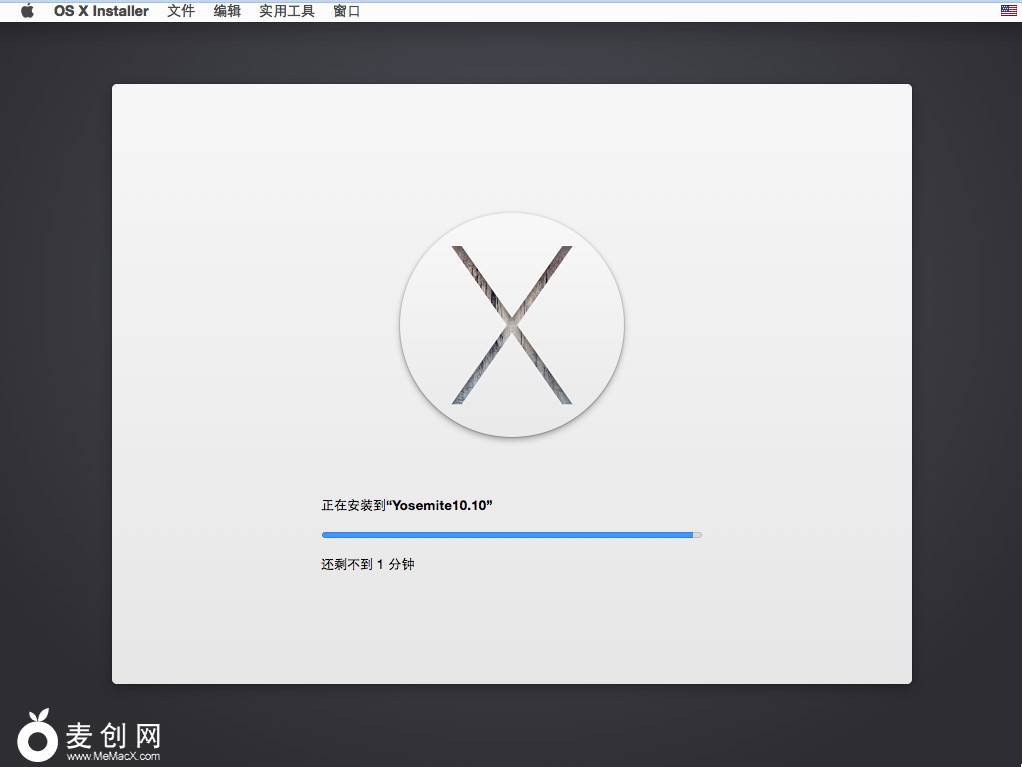Viewport: 1022px width, 767px height.
Task: Expand the 实用工具 menu
Action: [x=287, y=11]
